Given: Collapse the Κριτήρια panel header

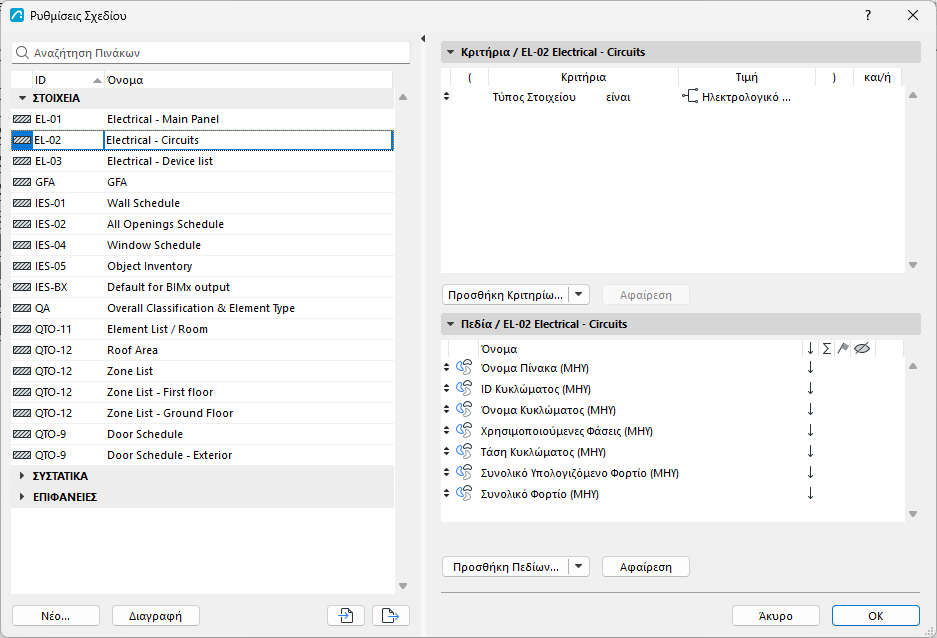Looking at the screenshot, I should point(451,52).
